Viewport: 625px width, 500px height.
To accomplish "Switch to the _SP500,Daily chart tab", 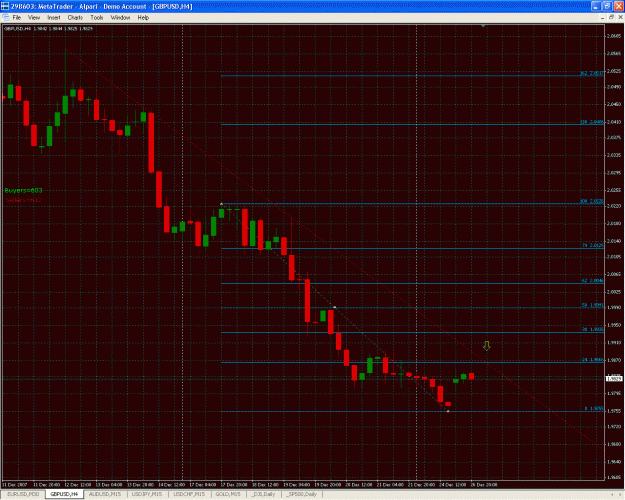I will coord(301,494).
